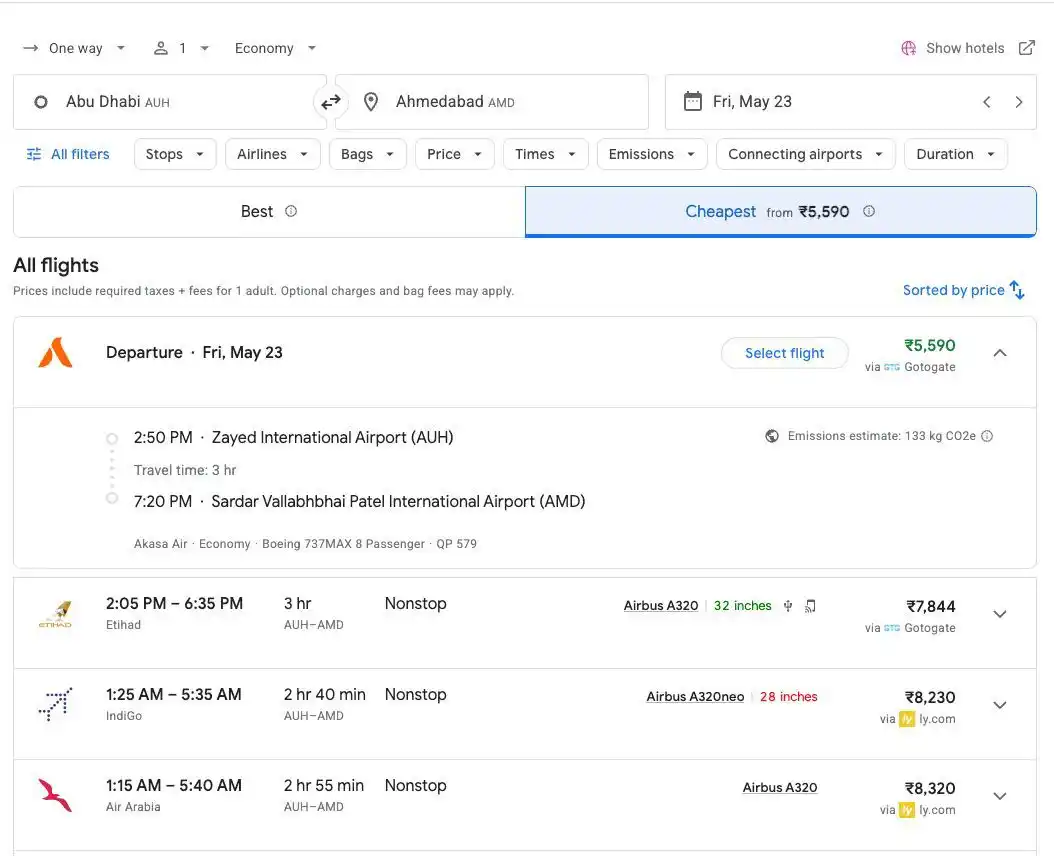Screen dimensions: 1054x856
Task: Click origin circle icon in Abu Dhabi field
Action: pyautogui.click(x=41, y=102)
